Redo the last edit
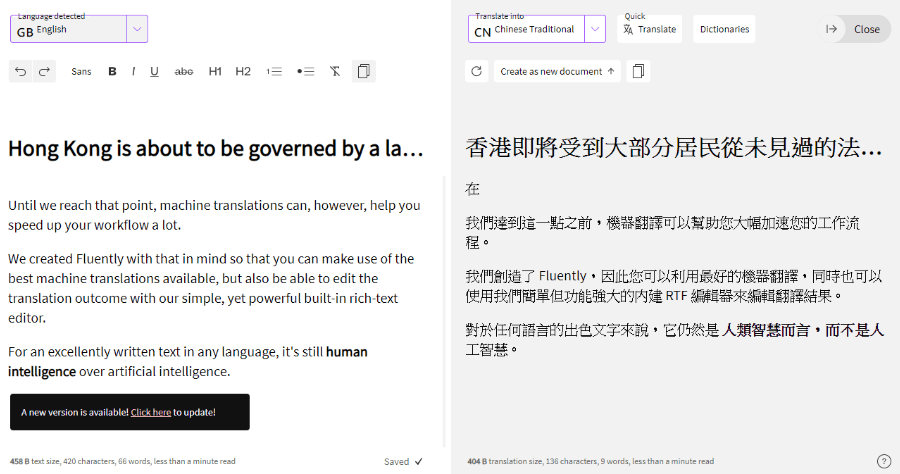 (x=44, y=71)
